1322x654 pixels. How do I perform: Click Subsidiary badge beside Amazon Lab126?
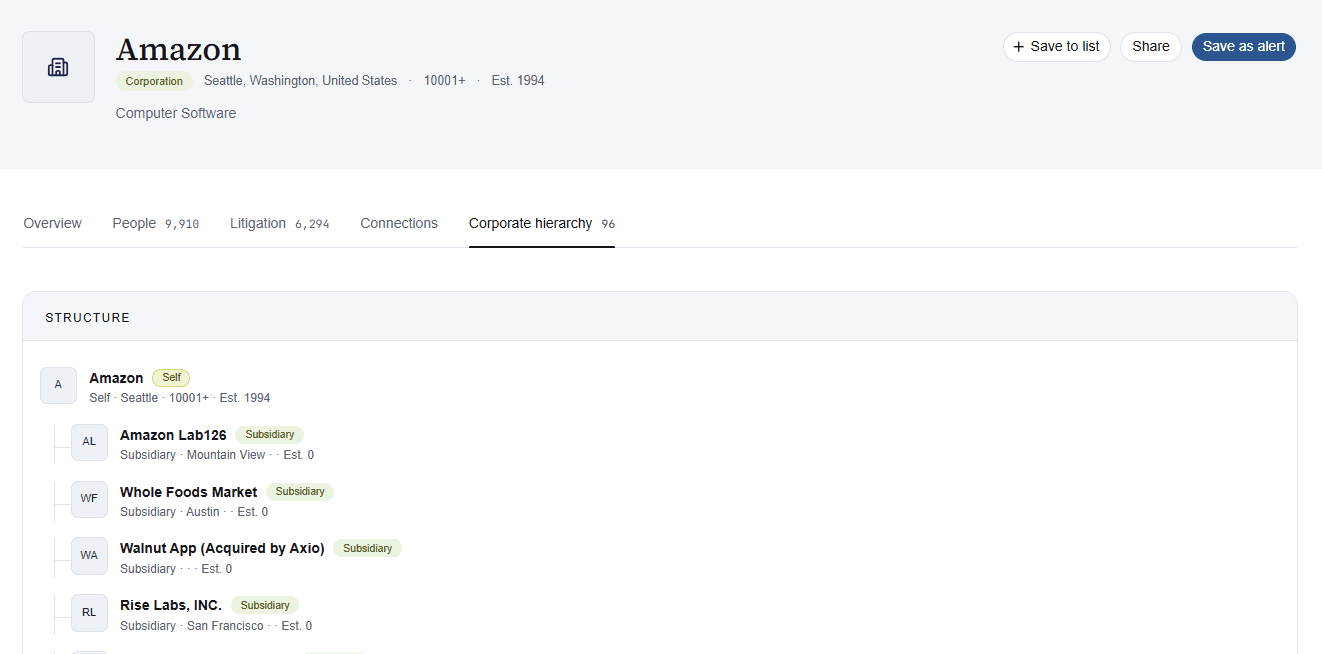270,435
